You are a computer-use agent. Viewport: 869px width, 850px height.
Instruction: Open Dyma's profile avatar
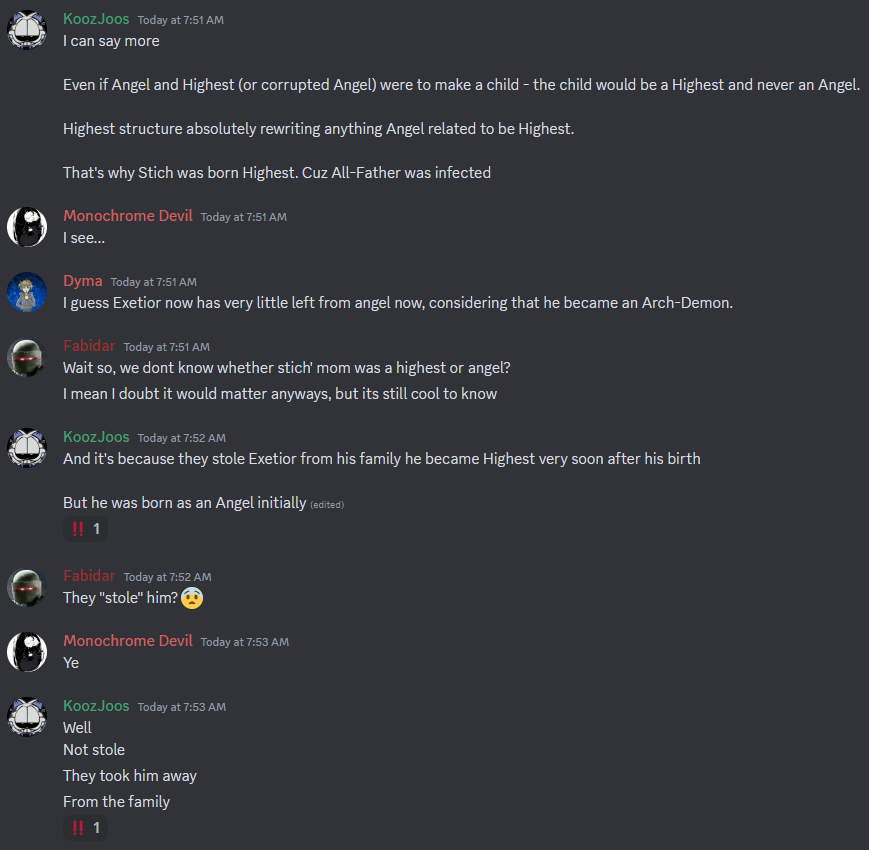coord(27,292)
